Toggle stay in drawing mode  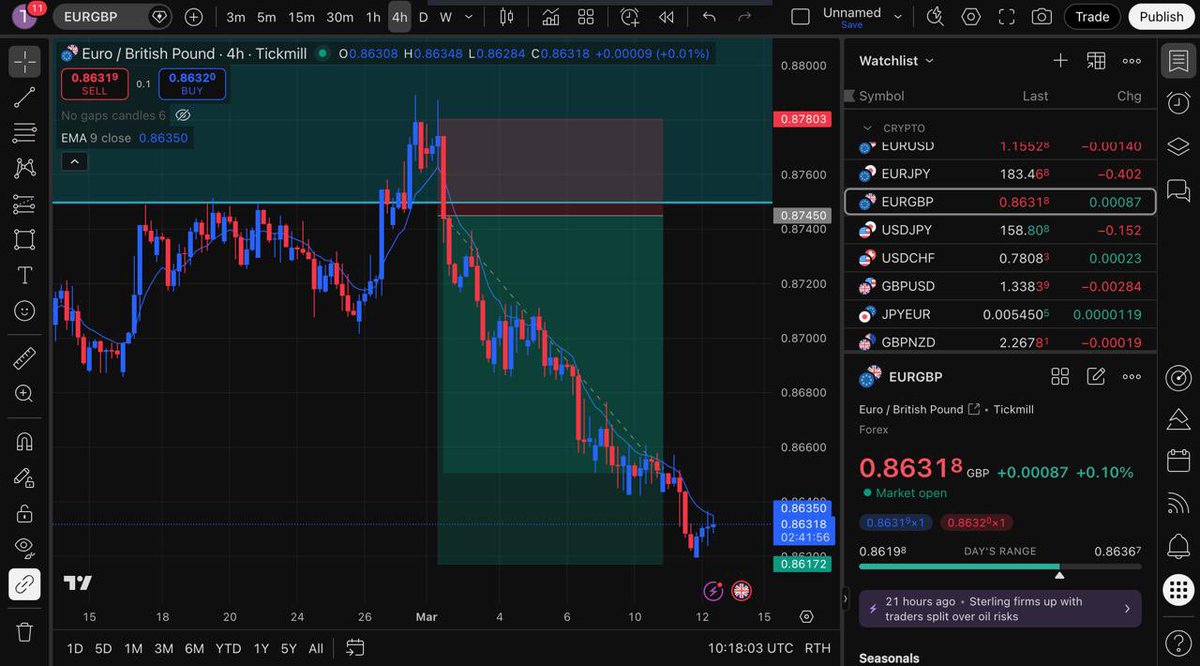pyautogui.click(x=25, y=477)
